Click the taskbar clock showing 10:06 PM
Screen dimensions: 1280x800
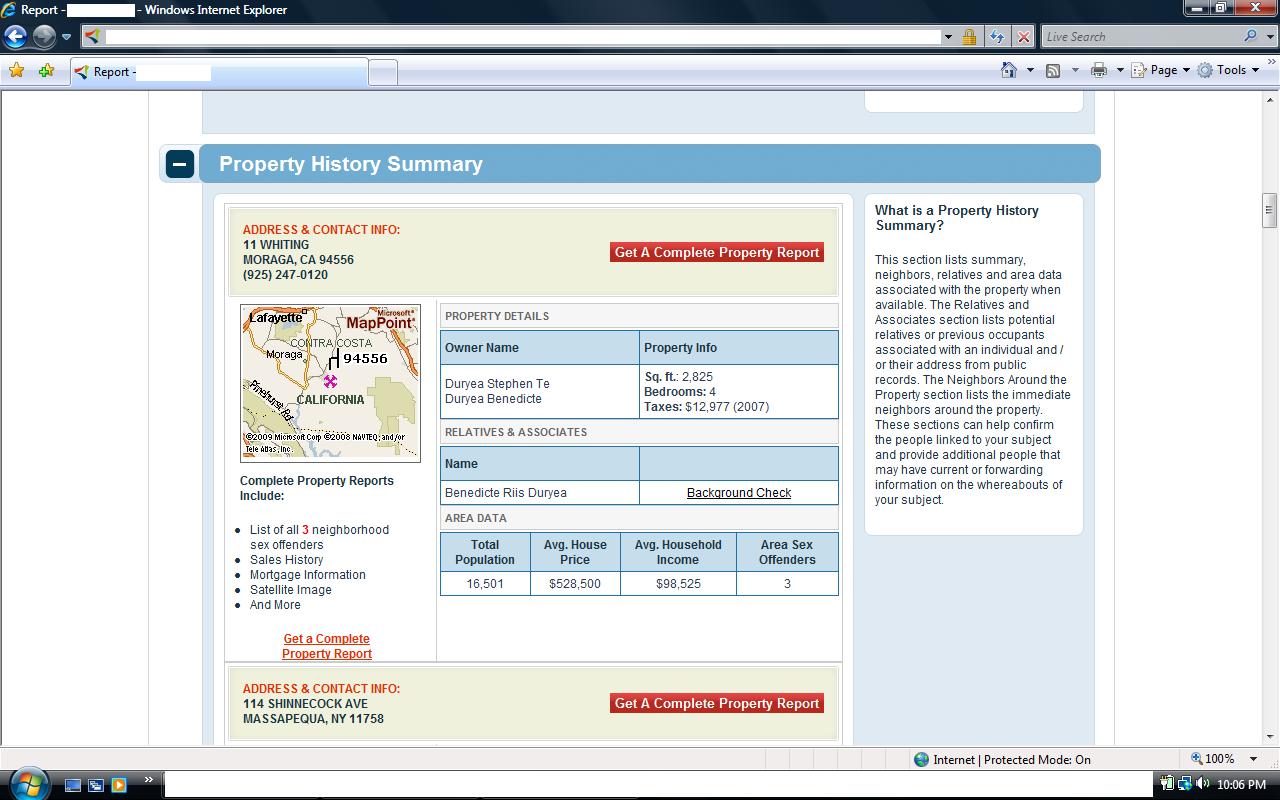1243,785
